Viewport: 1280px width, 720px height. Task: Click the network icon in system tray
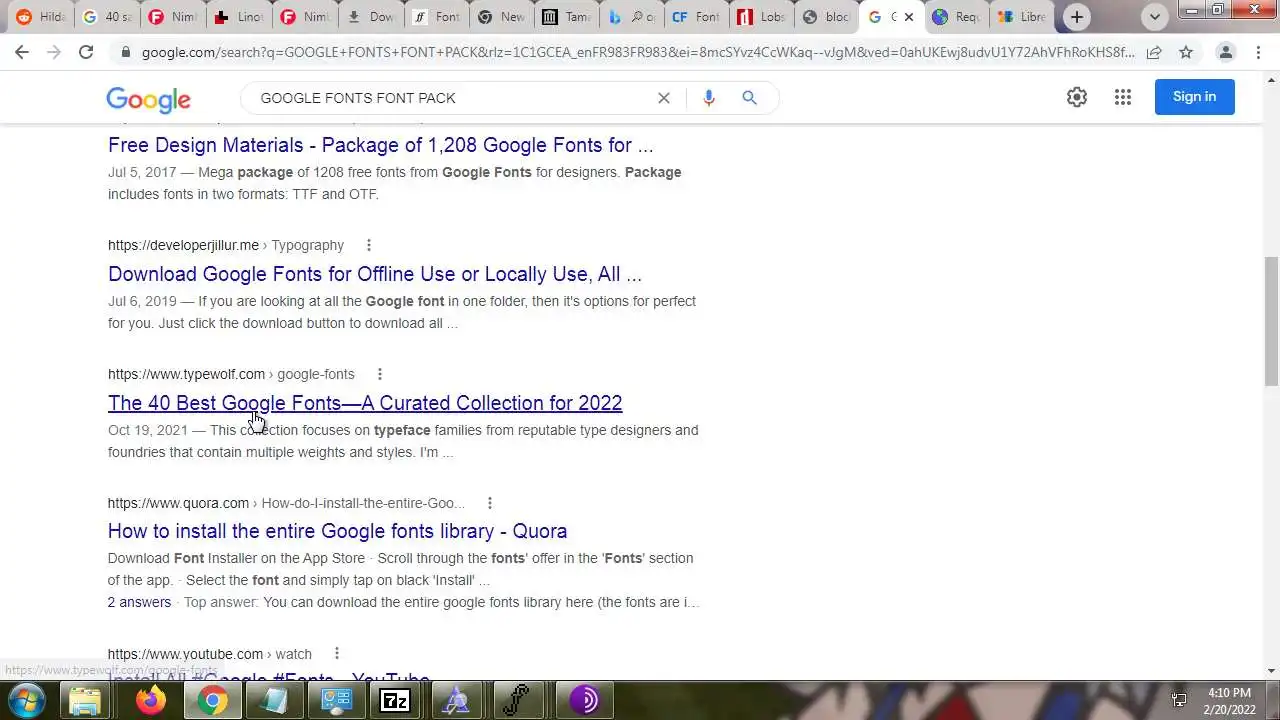tap(1179, 701)
